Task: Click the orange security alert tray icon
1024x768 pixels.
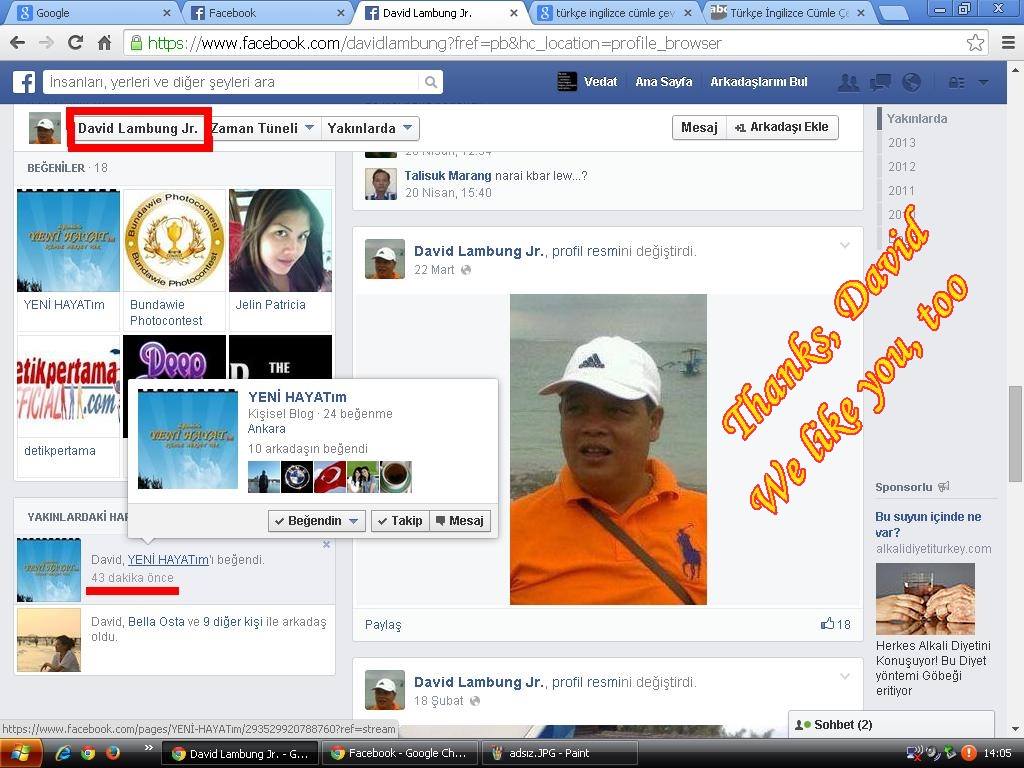Action: (x=968, y=753)
